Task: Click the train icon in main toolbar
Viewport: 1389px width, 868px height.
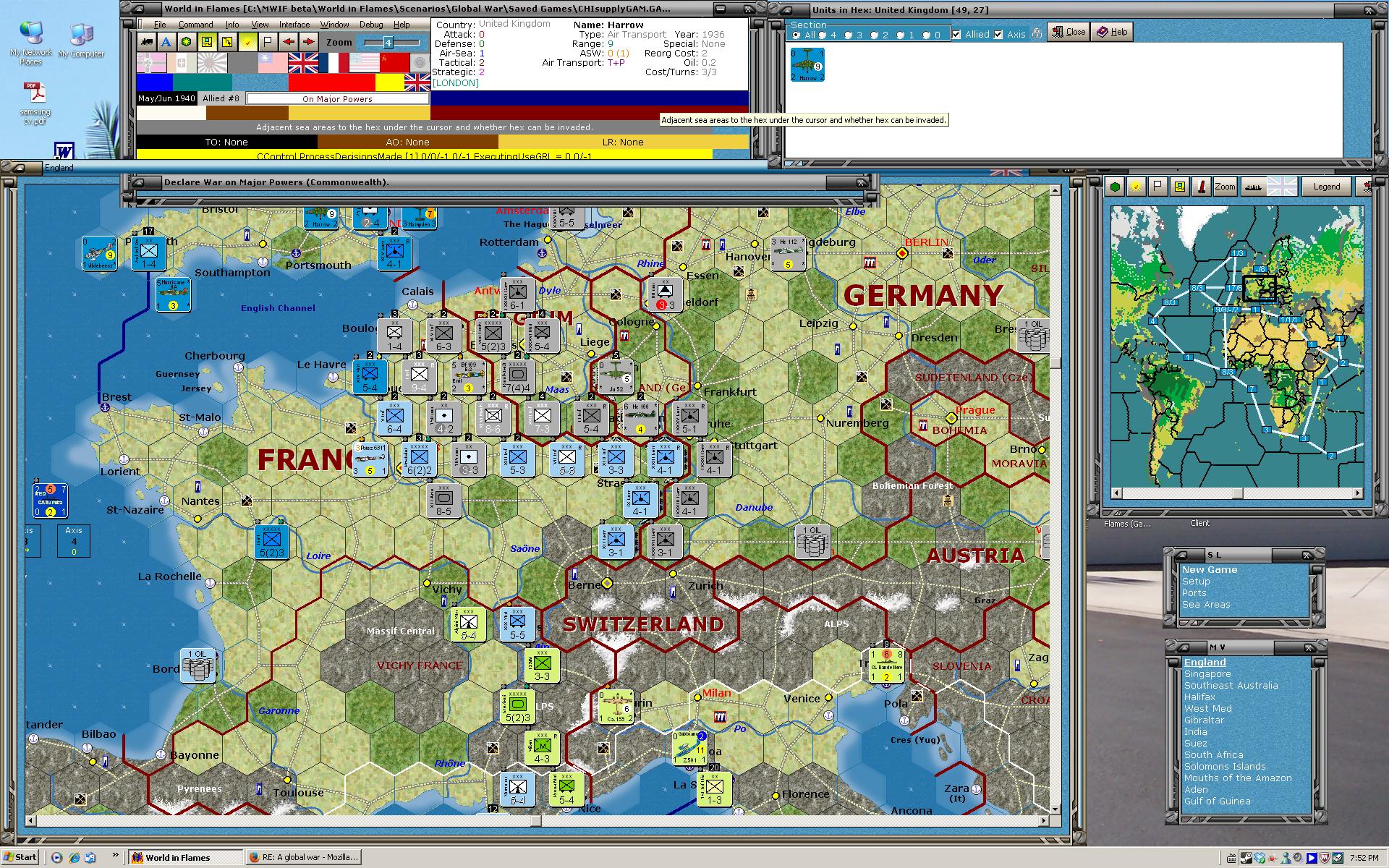Action: (147, 42)
